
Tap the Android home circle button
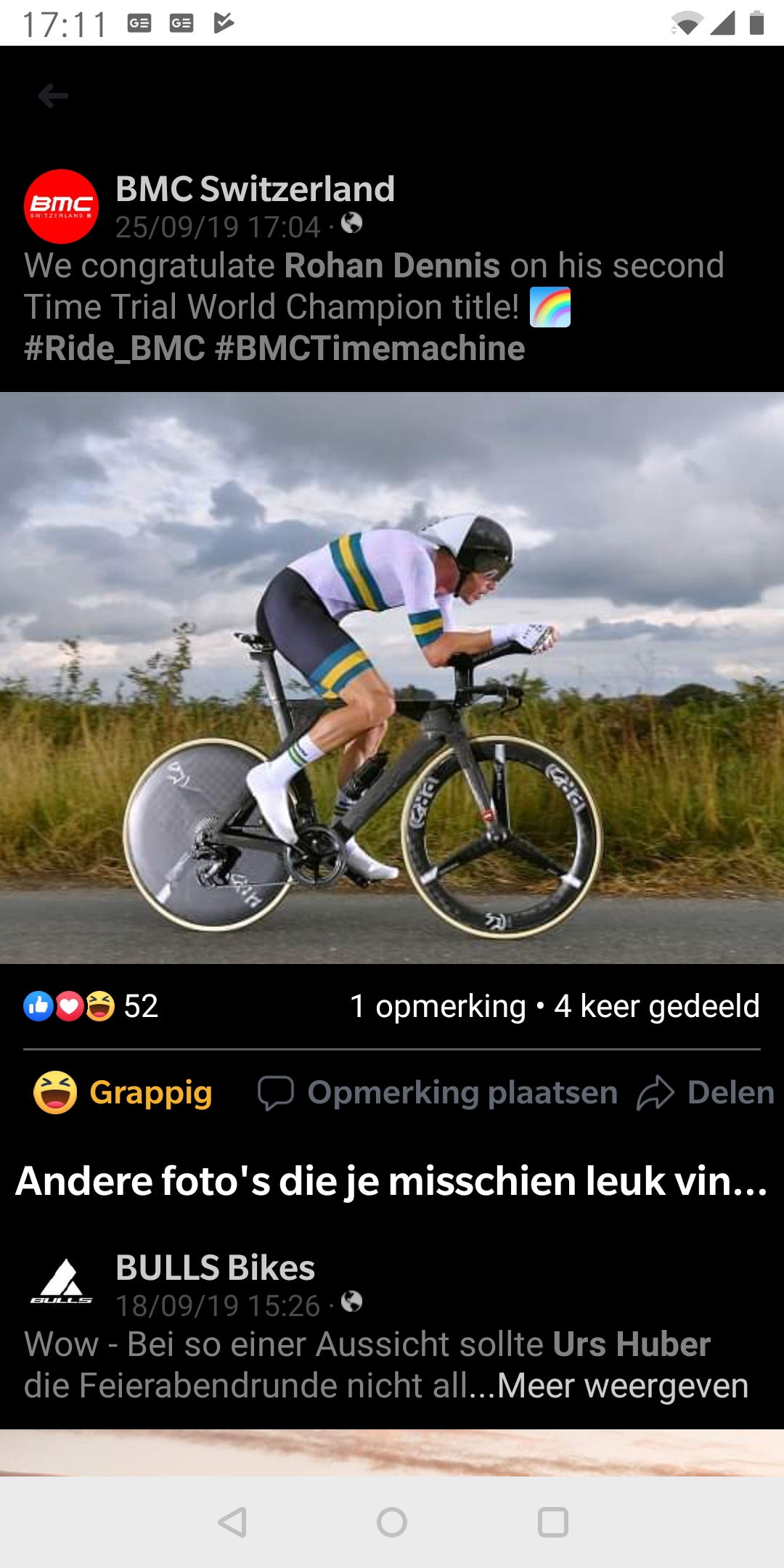(x=392, y=1522)
